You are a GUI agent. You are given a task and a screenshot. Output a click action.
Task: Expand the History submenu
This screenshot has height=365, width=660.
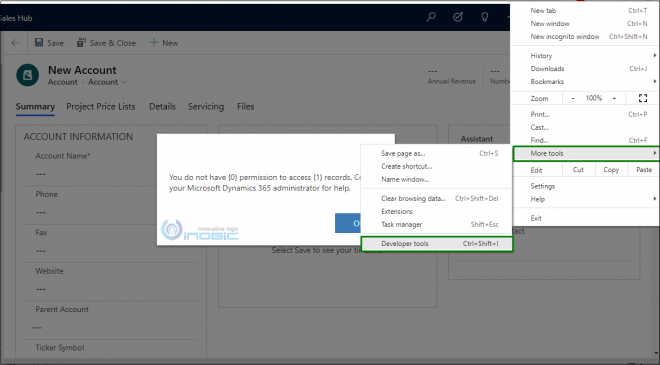coord(655,56)
